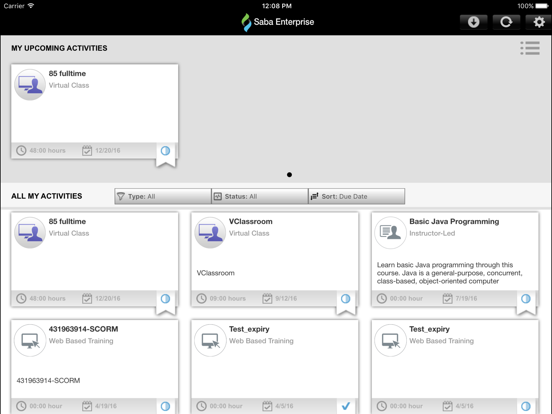This screenshot has height=414, width=552.
Task: Click the VClassroom card title
Action: tap(251, 221)
